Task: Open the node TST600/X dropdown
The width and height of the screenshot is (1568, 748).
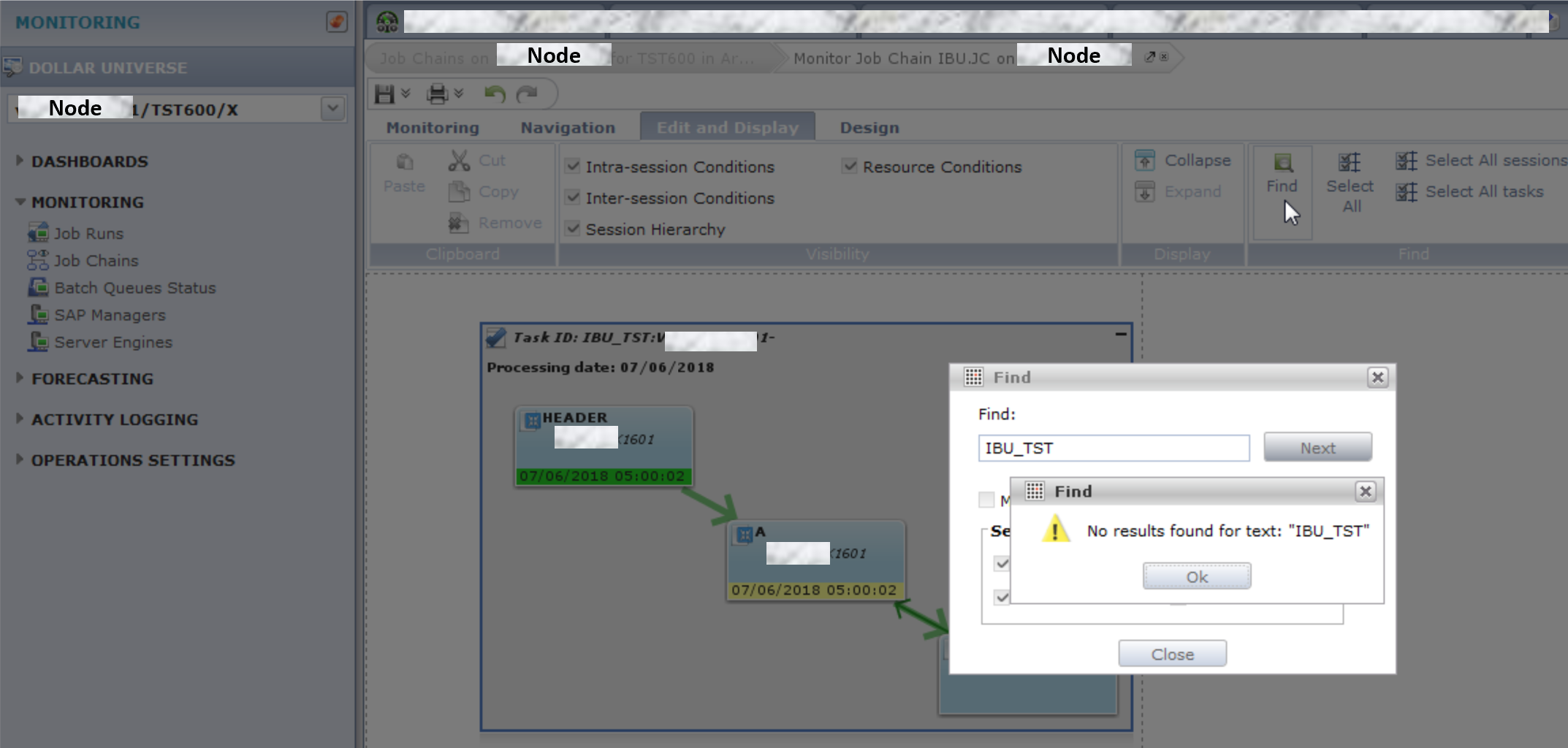Action: click(x=332, y=109)
